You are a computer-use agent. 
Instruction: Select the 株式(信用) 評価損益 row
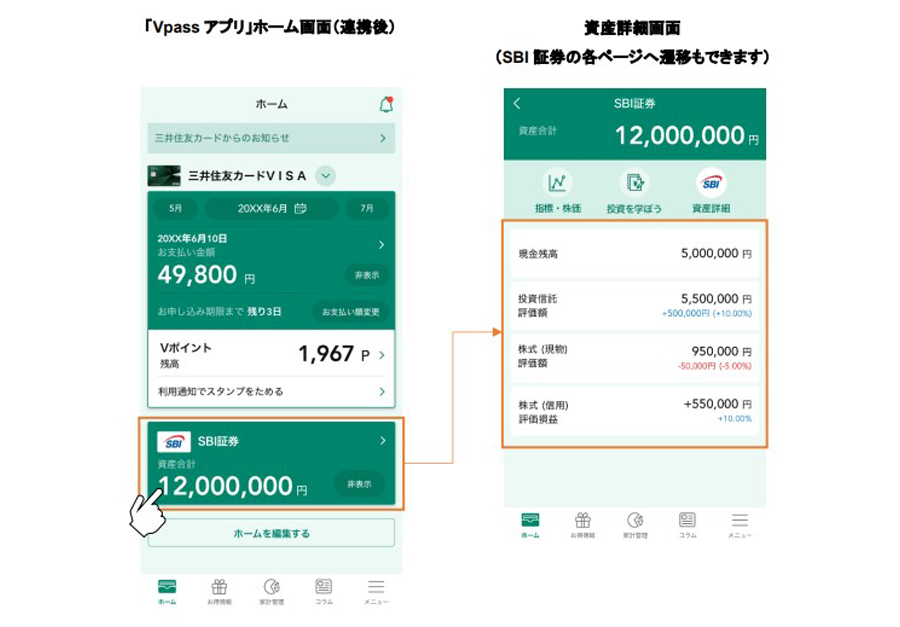[x=635, y=411]
